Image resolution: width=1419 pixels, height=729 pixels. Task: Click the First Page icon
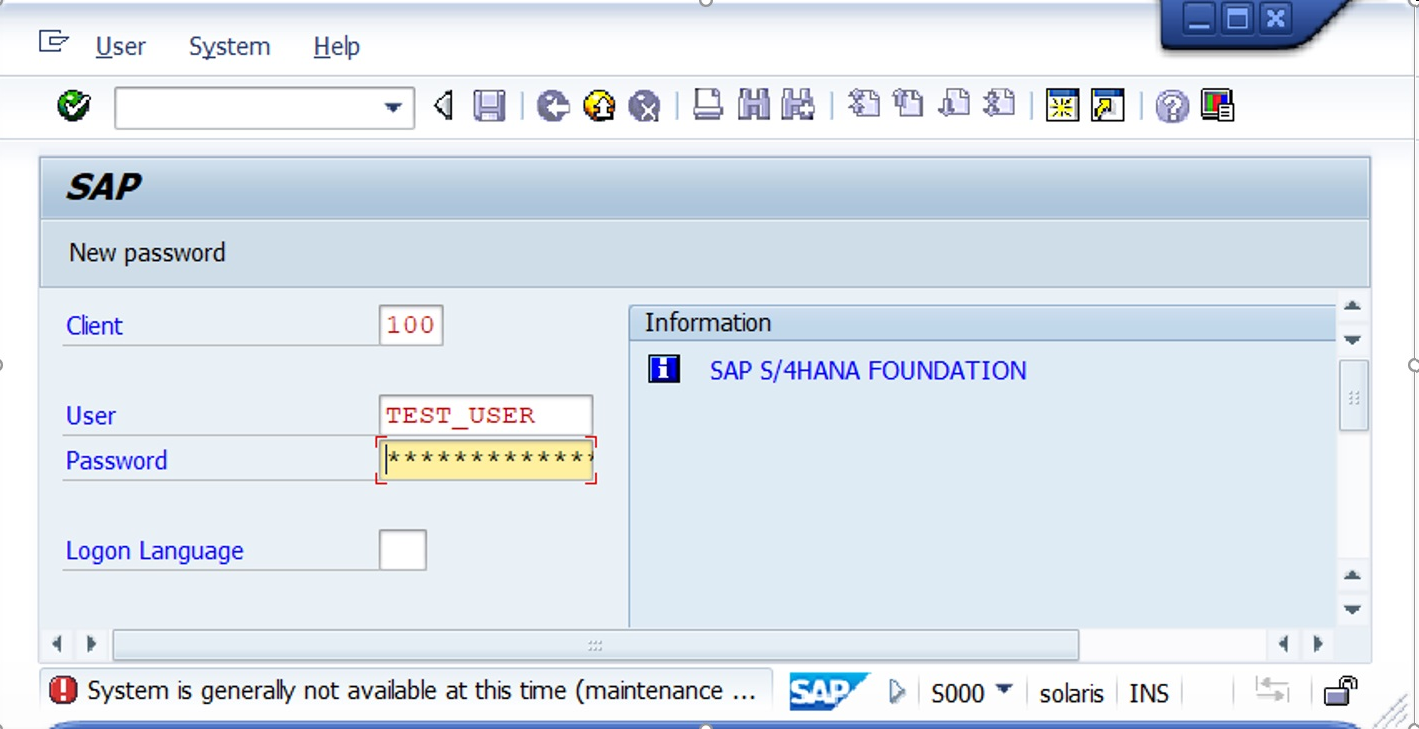tap(863, 104)
